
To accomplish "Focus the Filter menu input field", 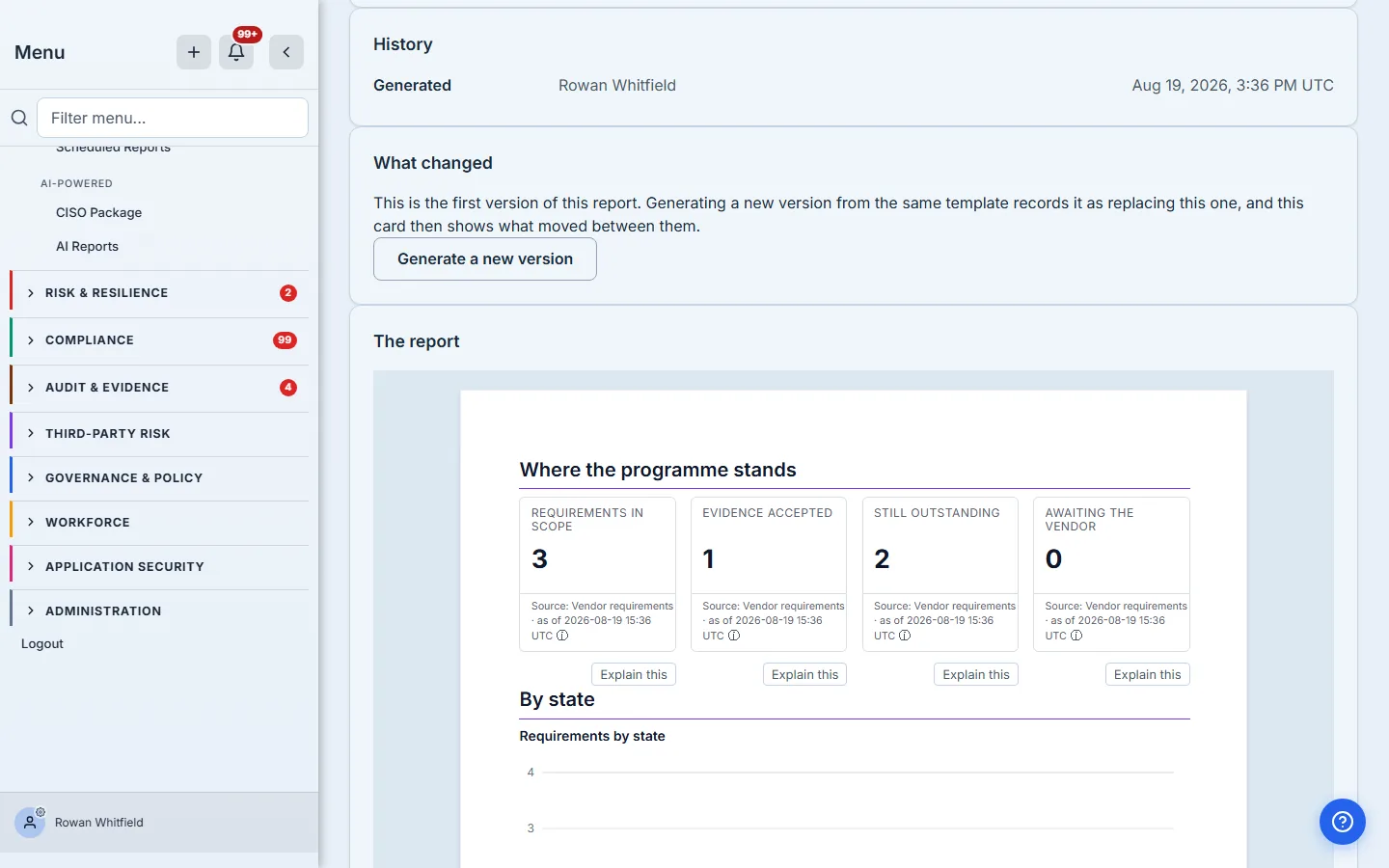I will coord(173,118).
